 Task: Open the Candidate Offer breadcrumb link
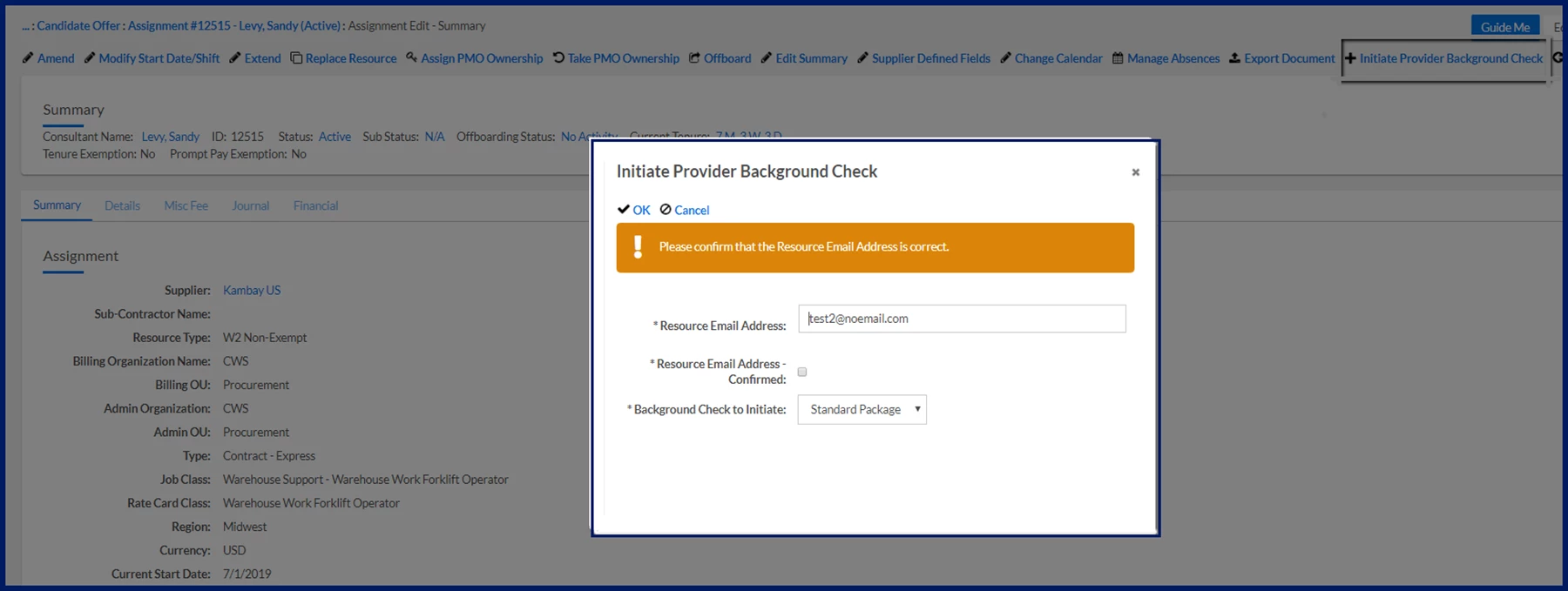coord(78,25)
